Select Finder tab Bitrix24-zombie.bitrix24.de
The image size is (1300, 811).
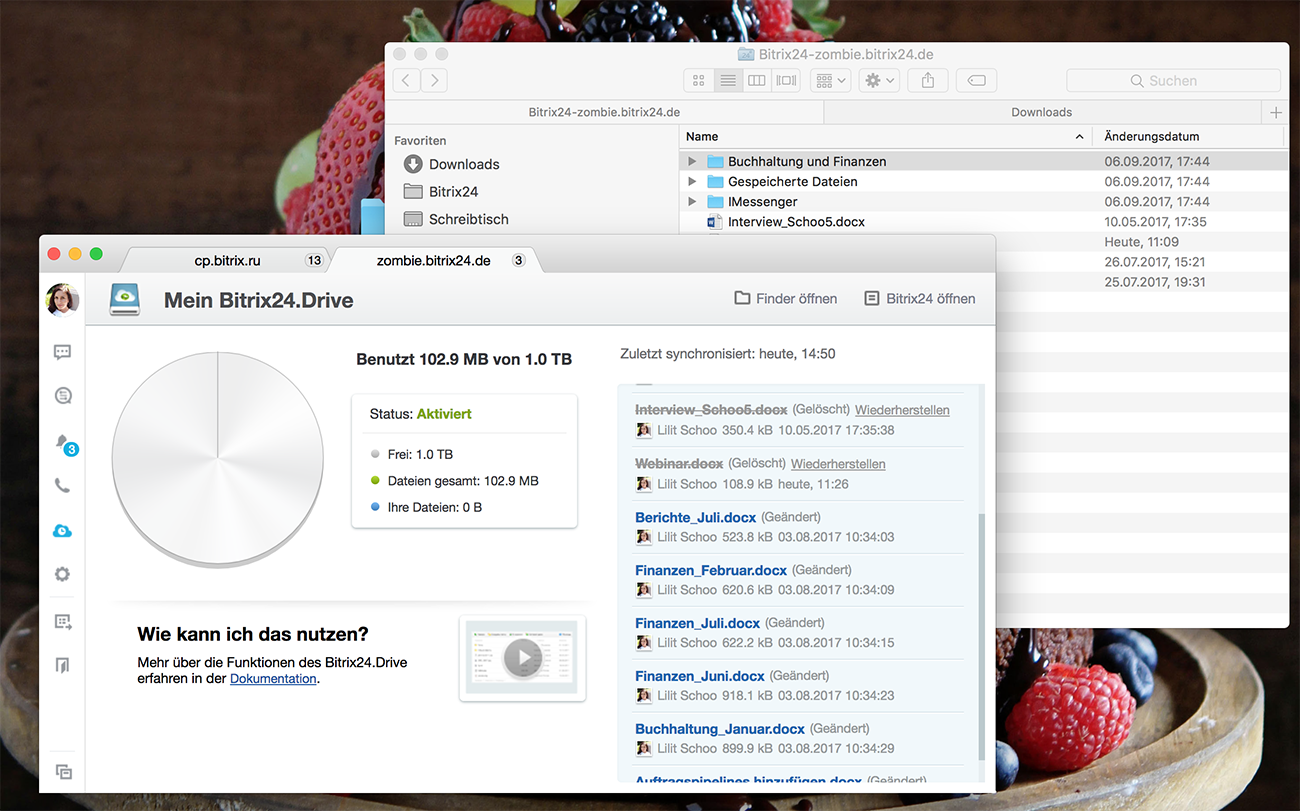[604, 113]
